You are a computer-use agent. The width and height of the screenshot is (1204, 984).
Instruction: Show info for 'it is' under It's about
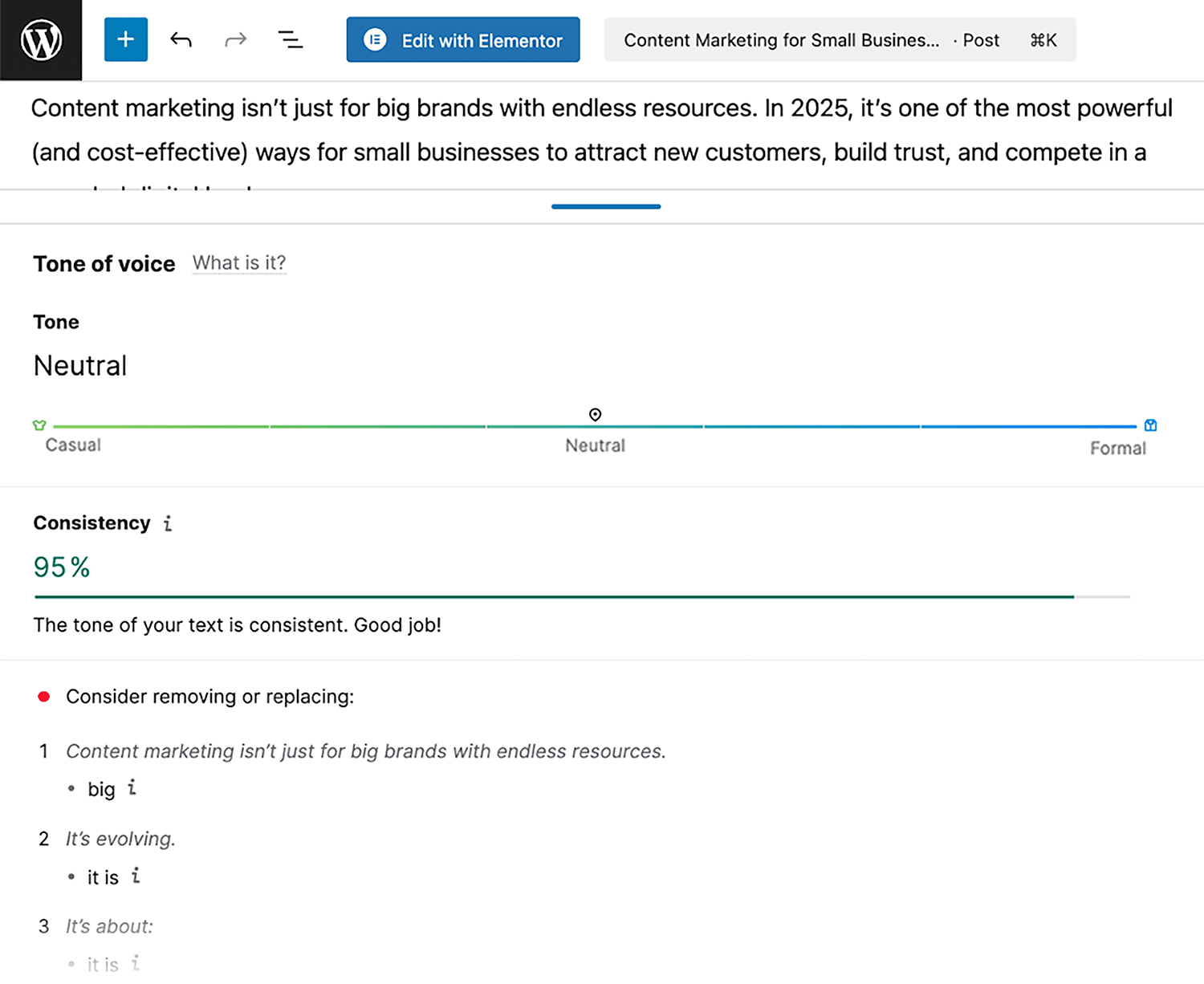pos(136,962)
